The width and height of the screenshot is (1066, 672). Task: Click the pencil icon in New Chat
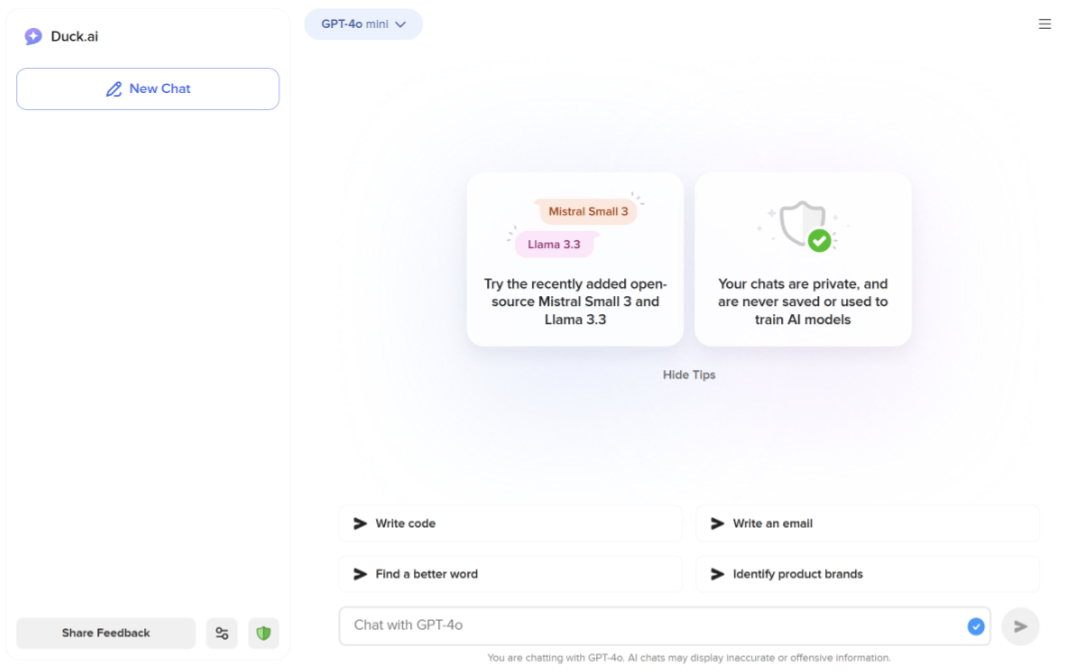coord(114,89)
